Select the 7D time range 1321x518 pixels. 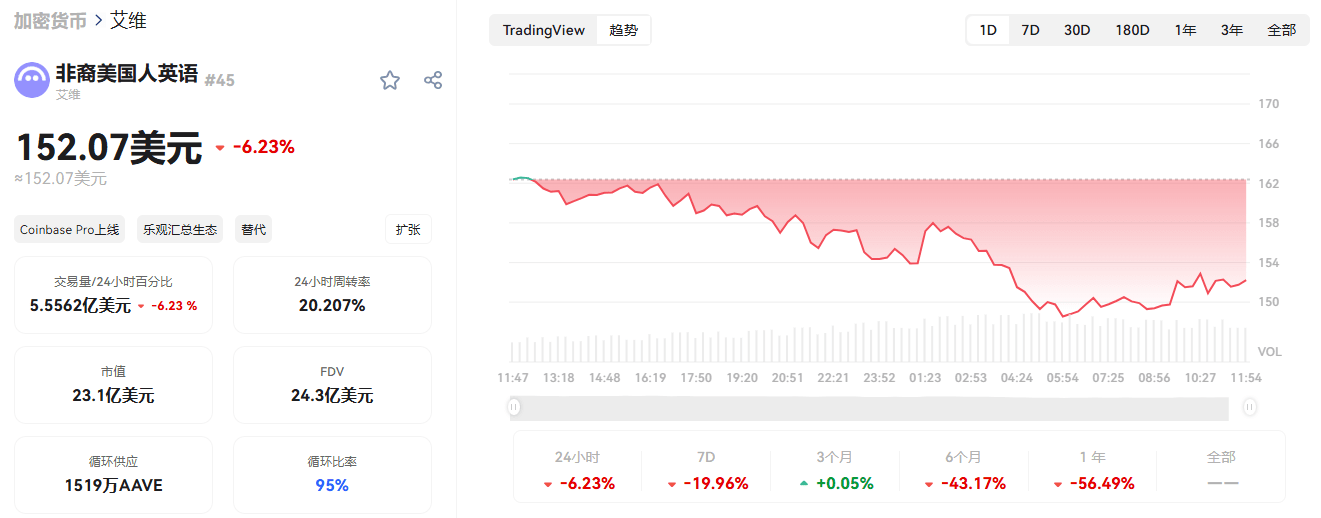pos(1030,30)
